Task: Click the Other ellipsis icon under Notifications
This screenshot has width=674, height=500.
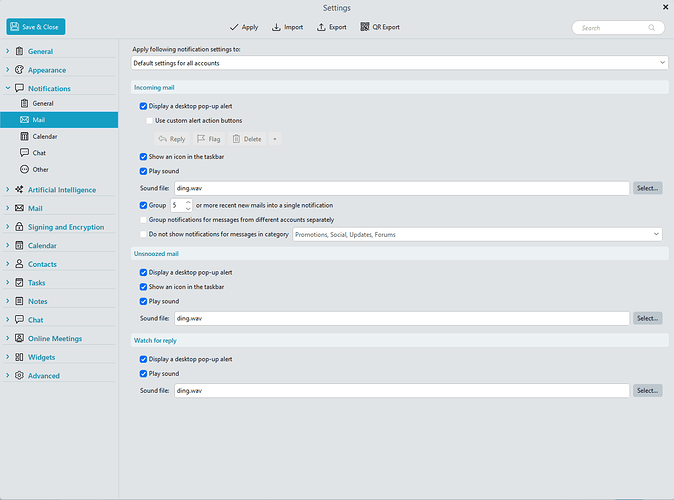Action: click(x=25, y=169)
